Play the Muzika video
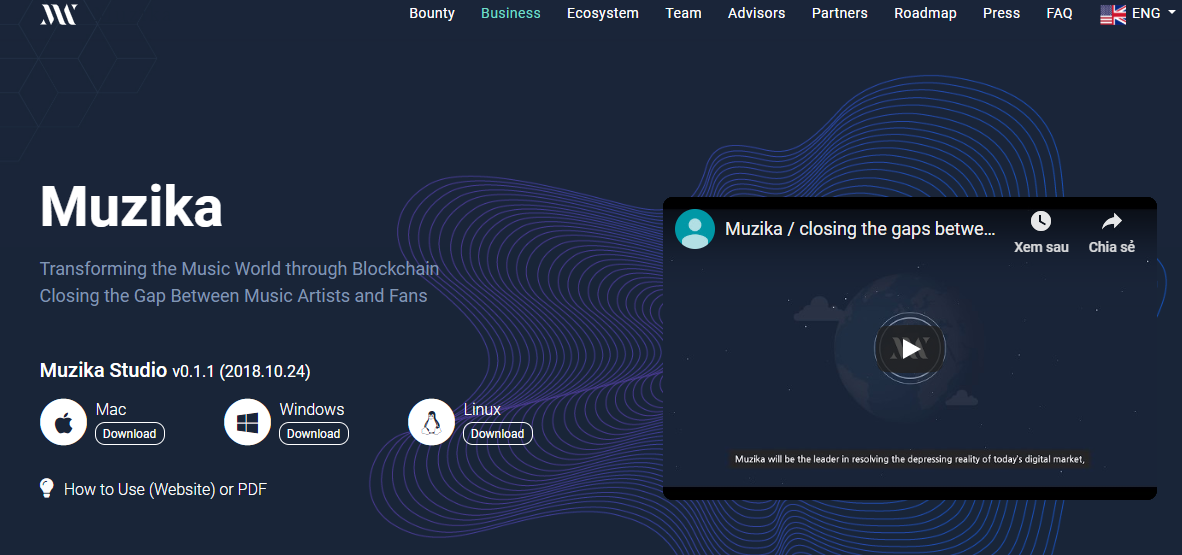This screenshot has height=555, width=1182. 910,348
